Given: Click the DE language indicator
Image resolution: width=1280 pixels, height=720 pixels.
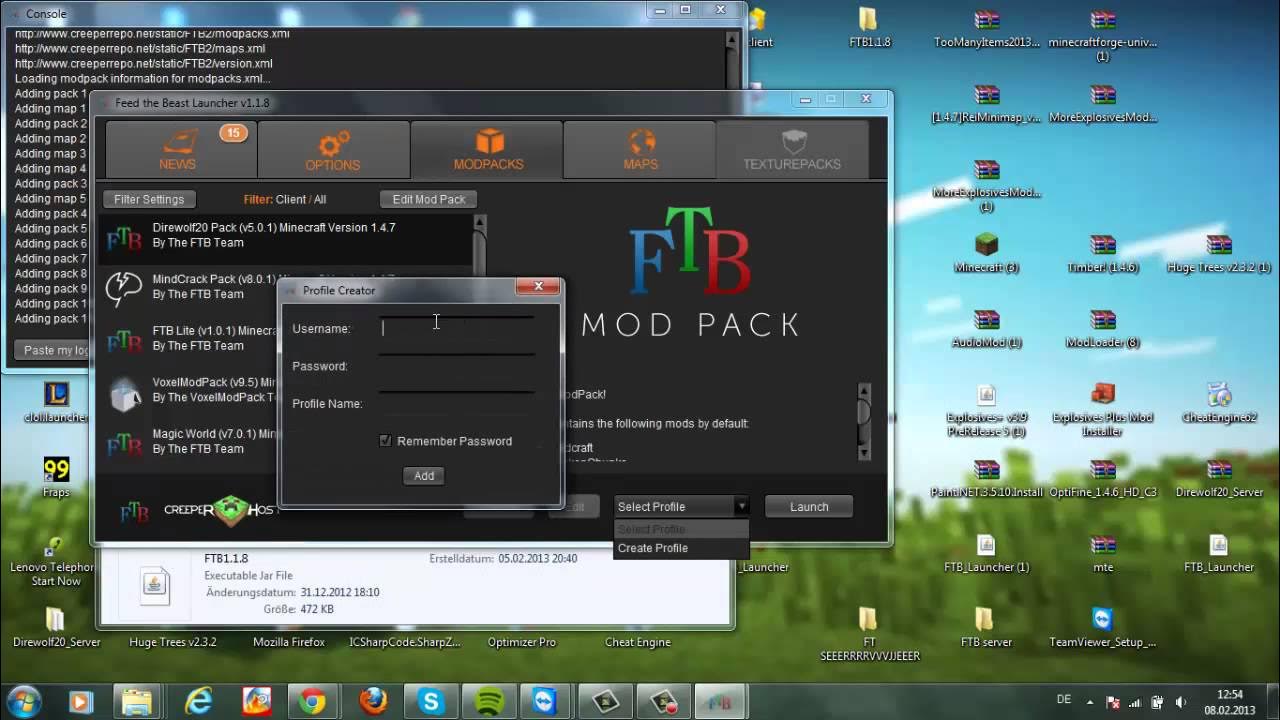Looking at the screenshot, I should coord(1064,699).
